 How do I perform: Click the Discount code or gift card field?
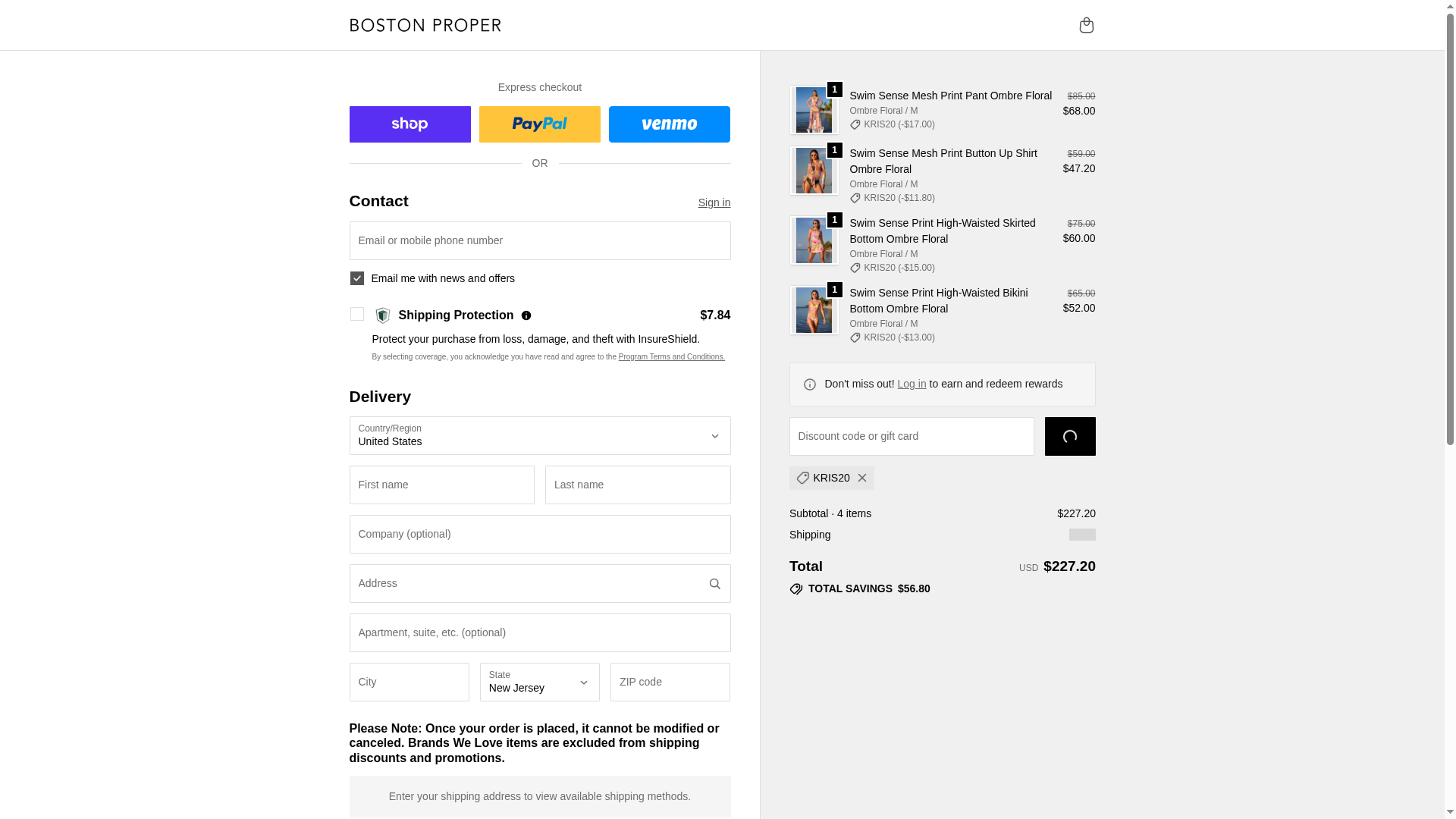(911, 436)
